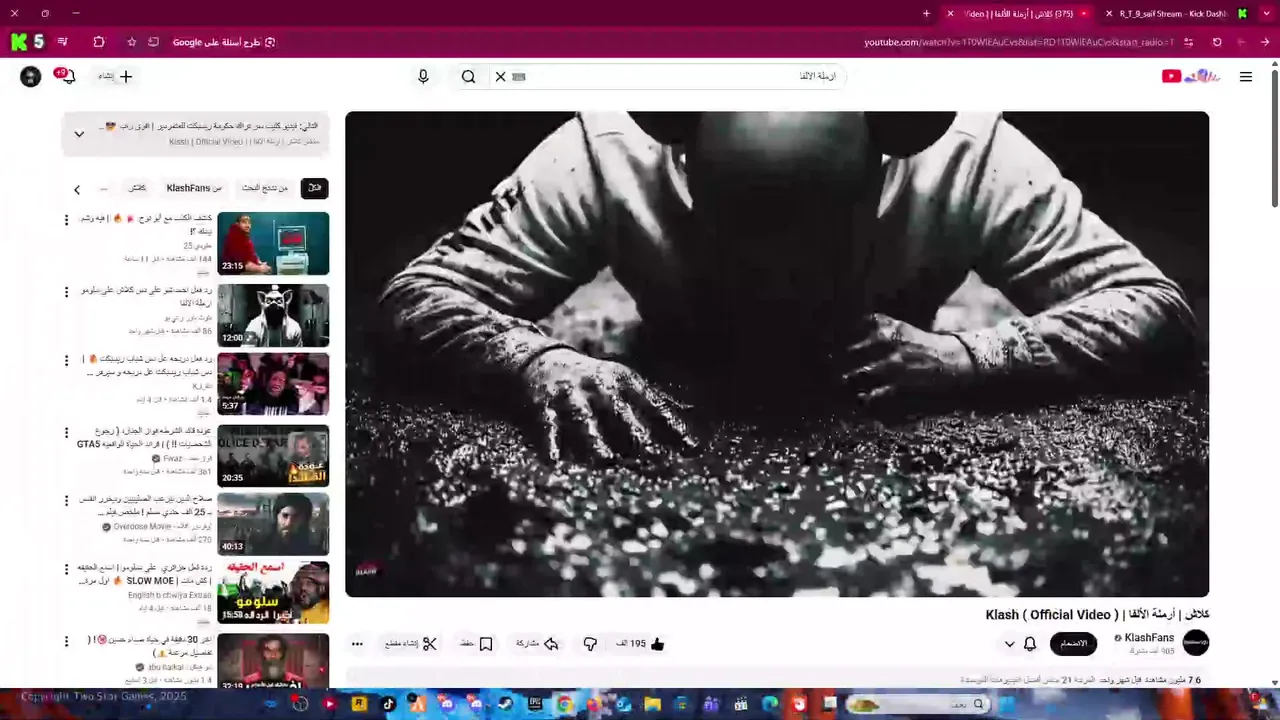Screen dimensions: 1280x720
Task: Click the share arrow button
Action: click(x=537, y=644)
